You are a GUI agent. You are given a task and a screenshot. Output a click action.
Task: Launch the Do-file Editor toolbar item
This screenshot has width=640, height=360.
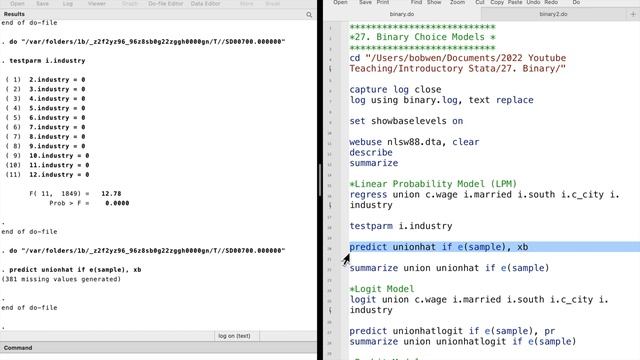pyautogui.click(x=165, y=3)
